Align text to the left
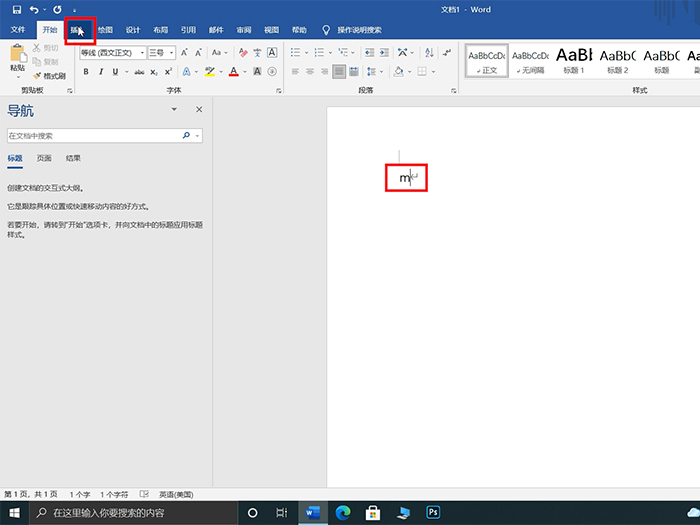700x525 pixels. 295,71
